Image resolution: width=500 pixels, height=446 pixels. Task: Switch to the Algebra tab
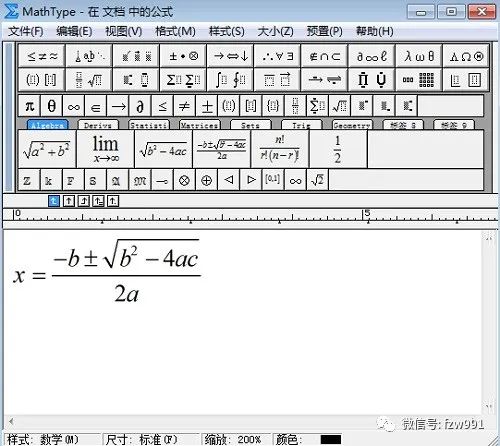[x=47, y=125]
